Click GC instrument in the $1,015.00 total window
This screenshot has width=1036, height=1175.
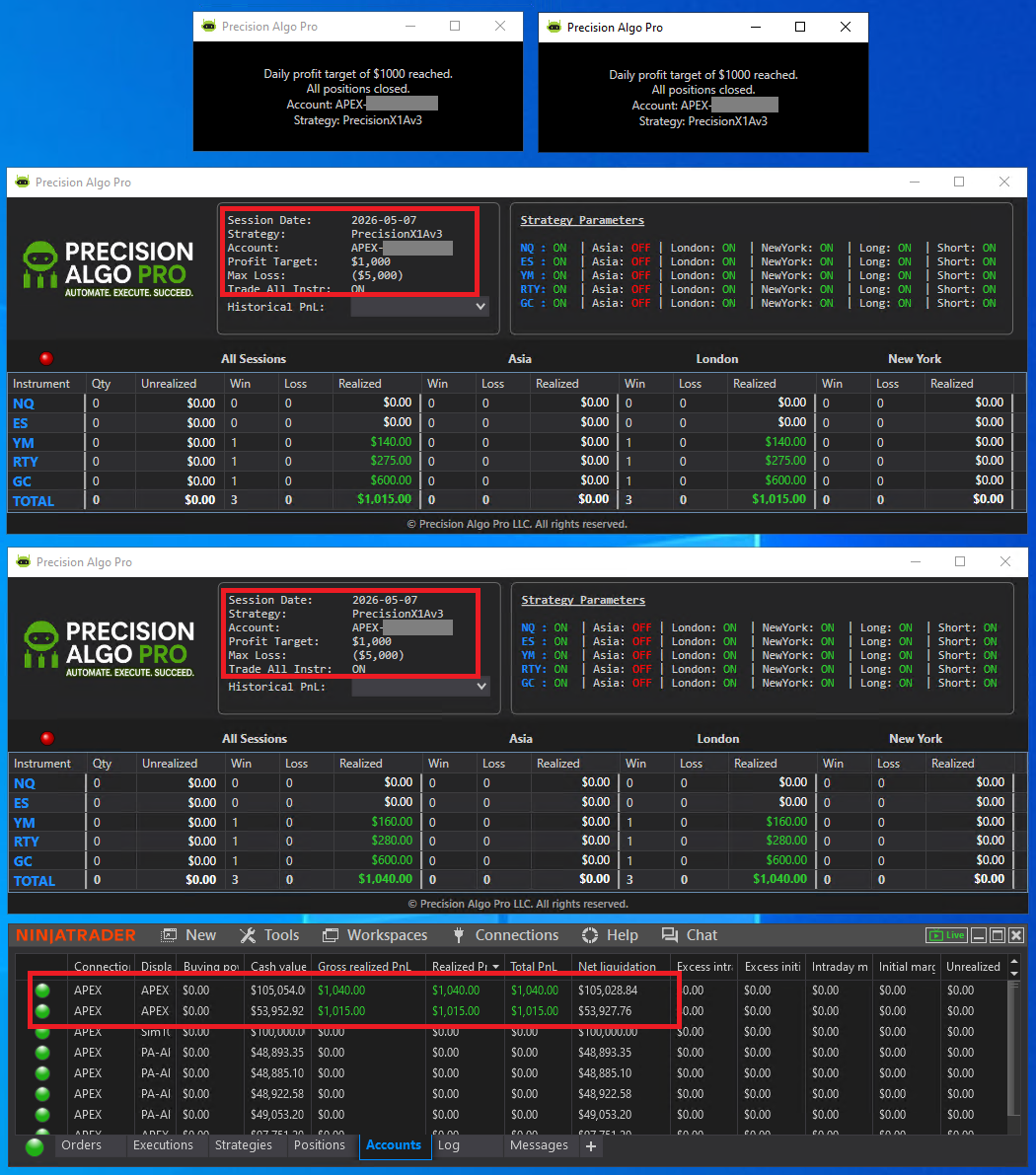point(22,481)
